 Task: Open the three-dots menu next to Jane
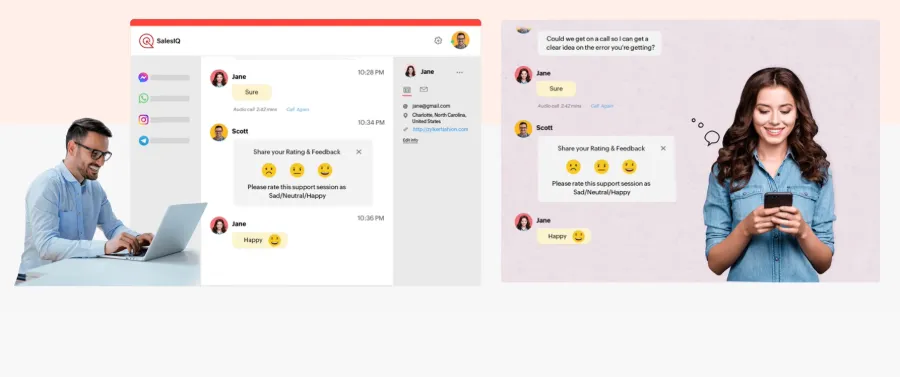[460, 72]
